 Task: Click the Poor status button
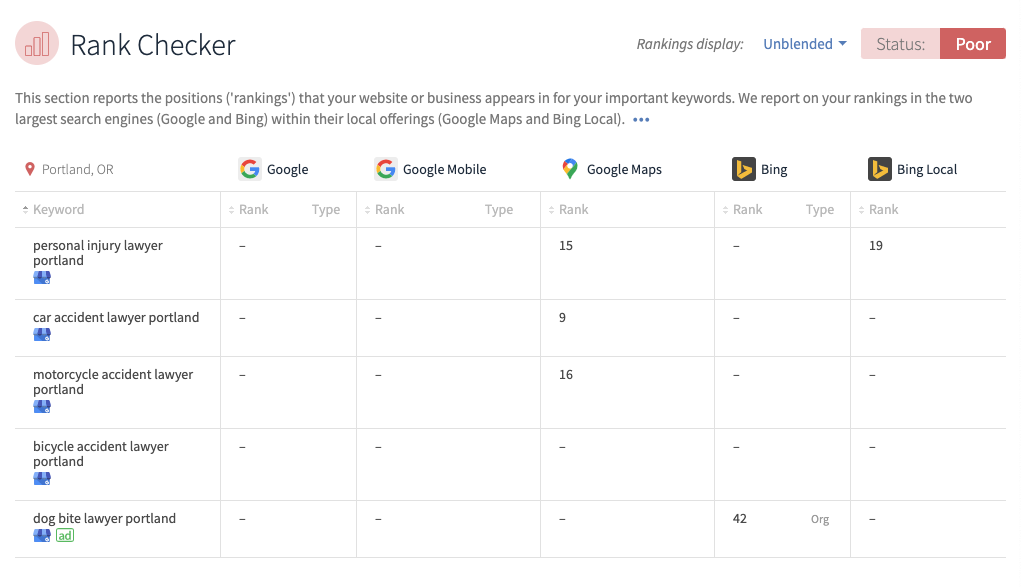(x=972, y=44)
